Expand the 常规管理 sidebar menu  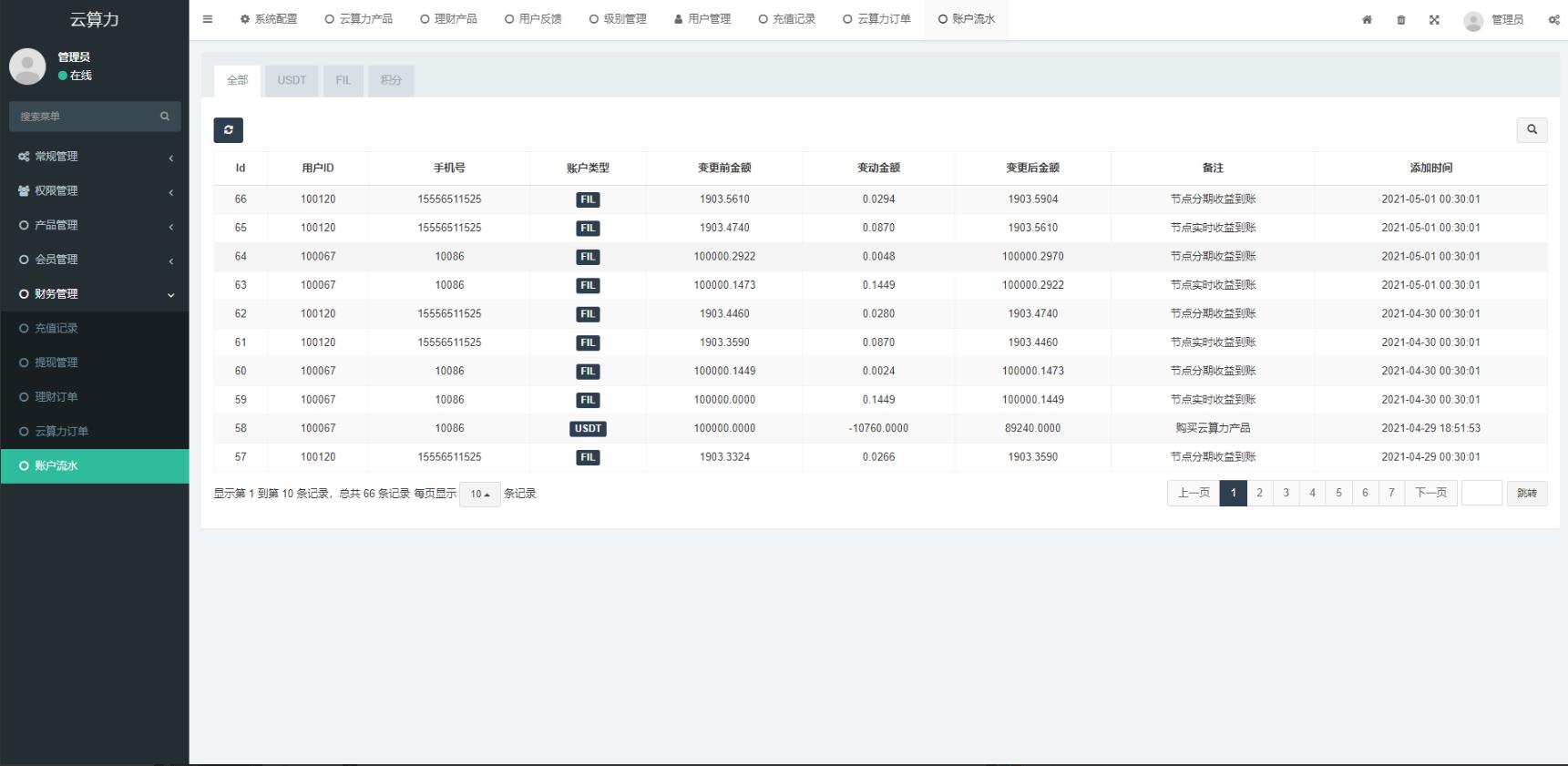tap(95, 157)
